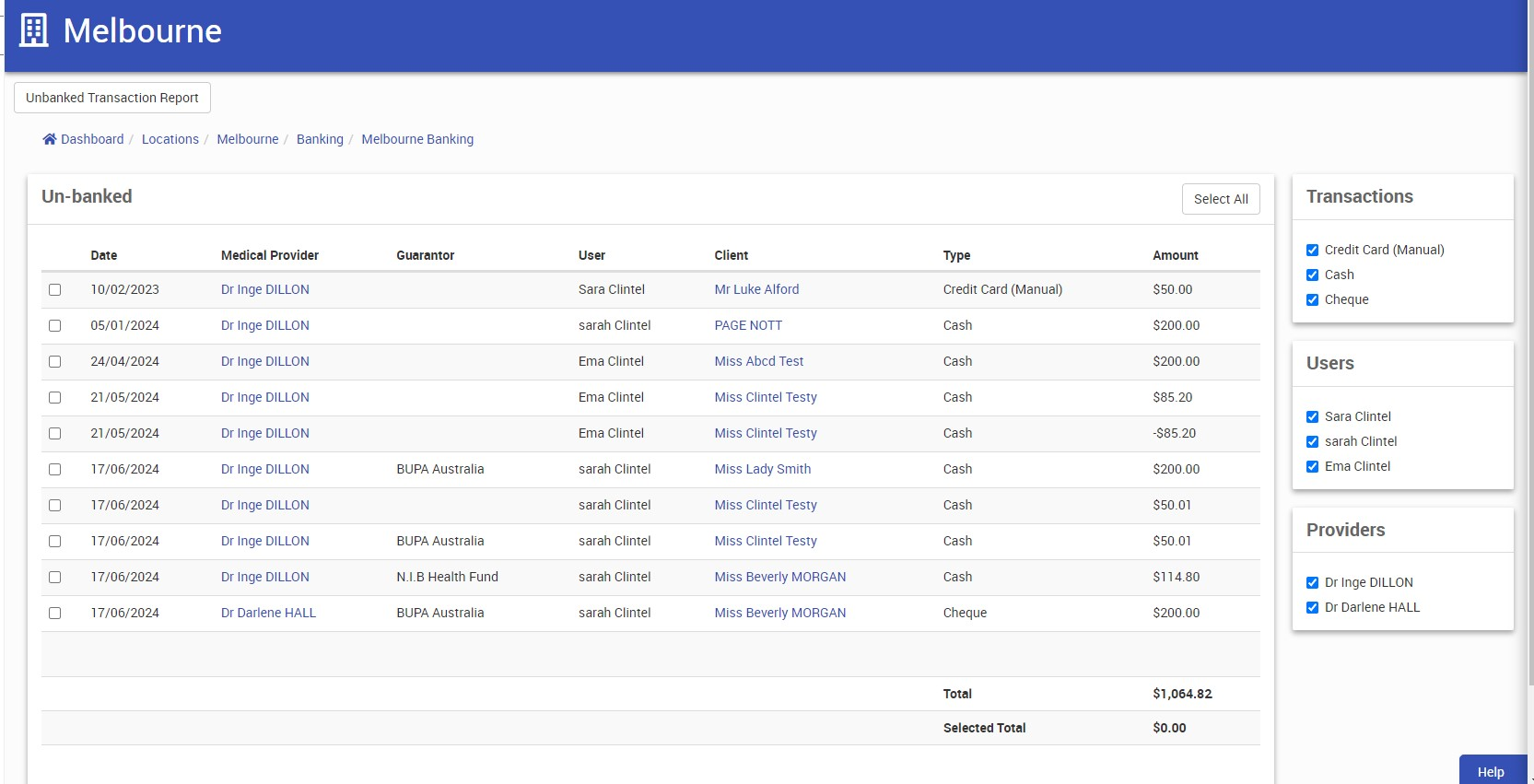Open the Unbanked Transaction Report

point(112,98)
